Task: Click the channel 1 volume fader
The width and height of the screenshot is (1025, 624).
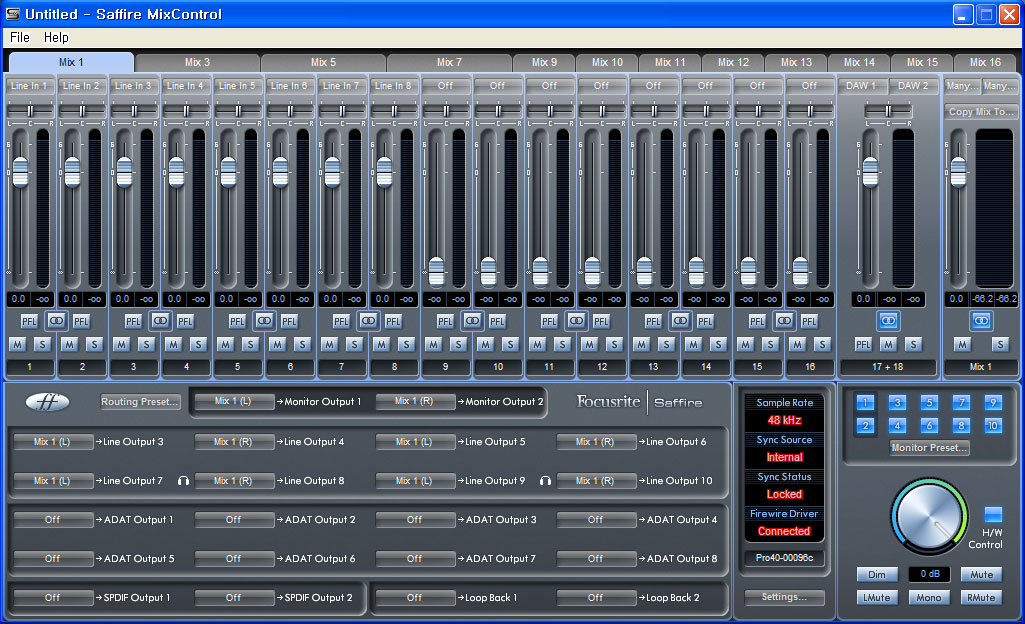Action: 20,176
